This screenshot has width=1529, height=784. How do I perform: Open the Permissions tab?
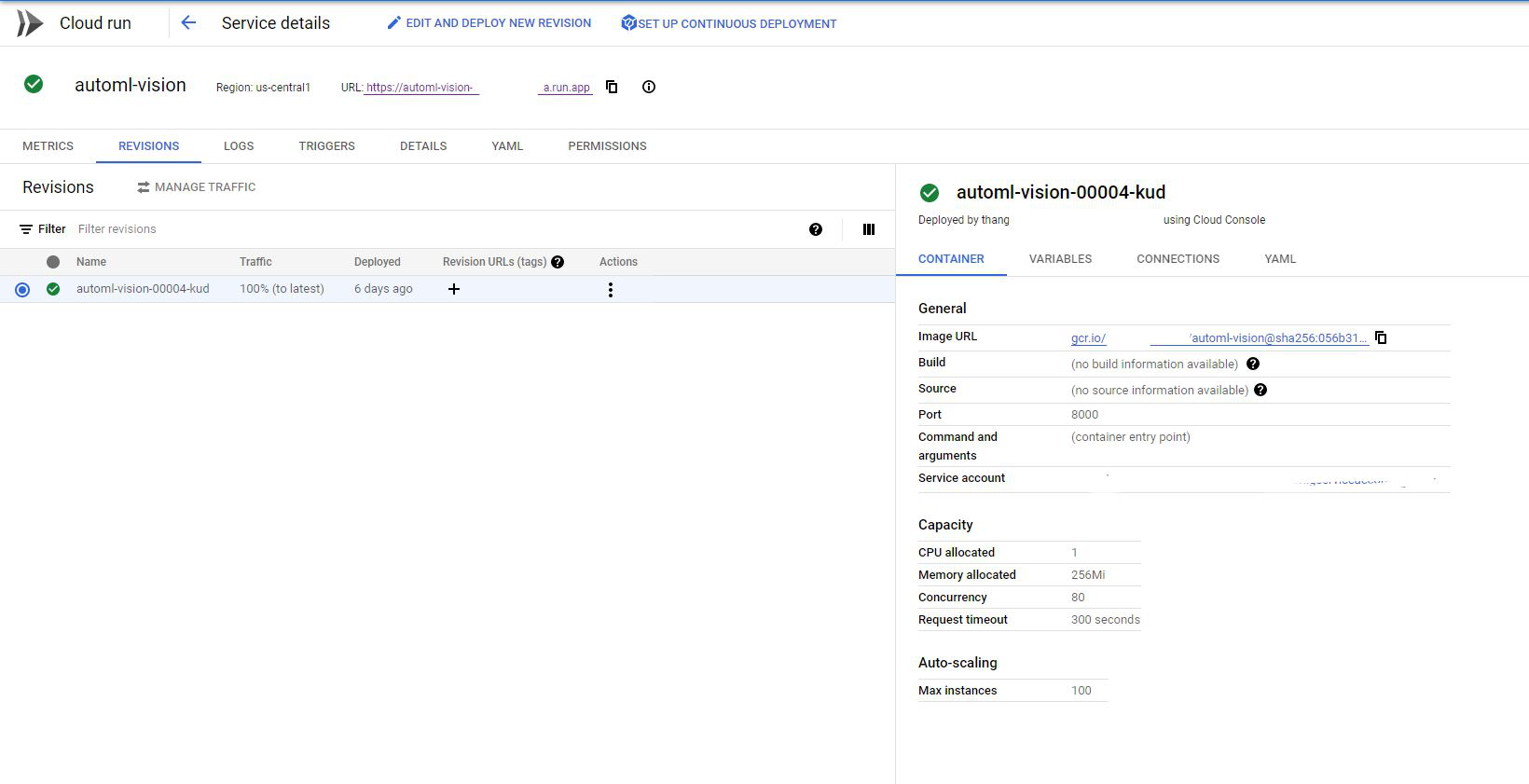(607, 146)
